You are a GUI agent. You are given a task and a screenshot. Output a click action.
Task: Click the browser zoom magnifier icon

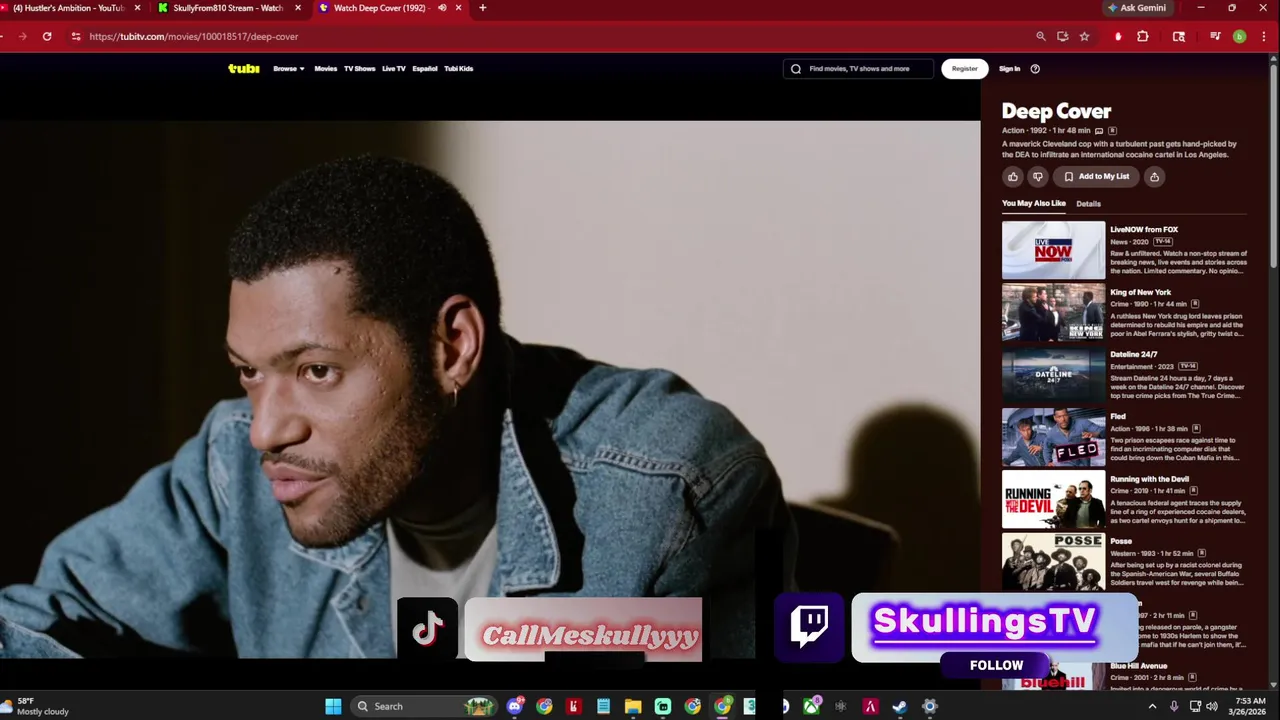[1041, 36]
